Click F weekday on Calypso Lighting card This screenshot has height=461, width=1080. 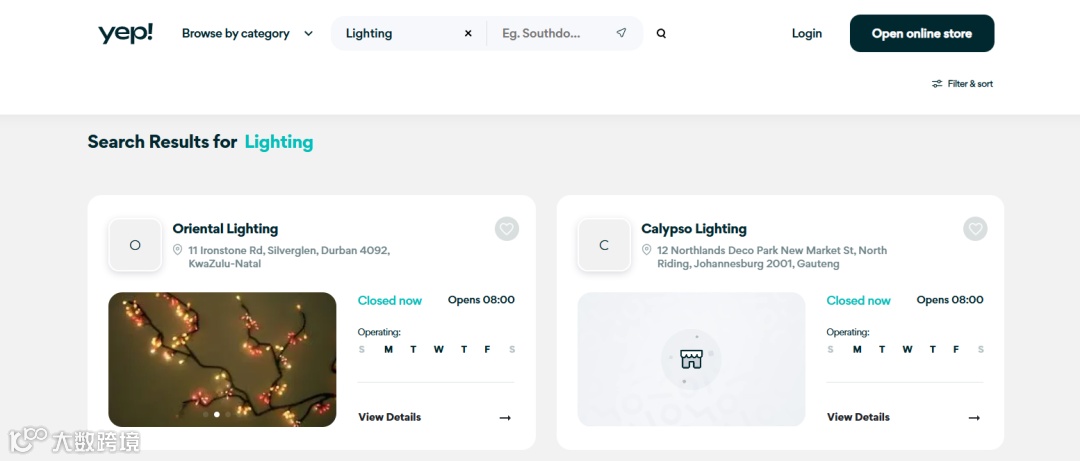[956, 349]
